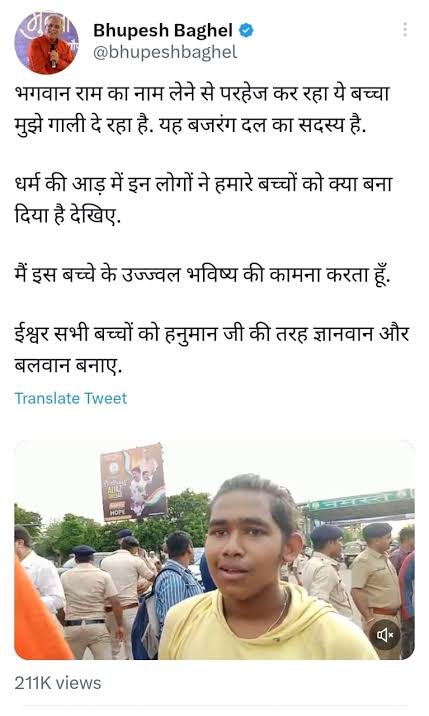Click the billboard shown in the video

(133, 481)
